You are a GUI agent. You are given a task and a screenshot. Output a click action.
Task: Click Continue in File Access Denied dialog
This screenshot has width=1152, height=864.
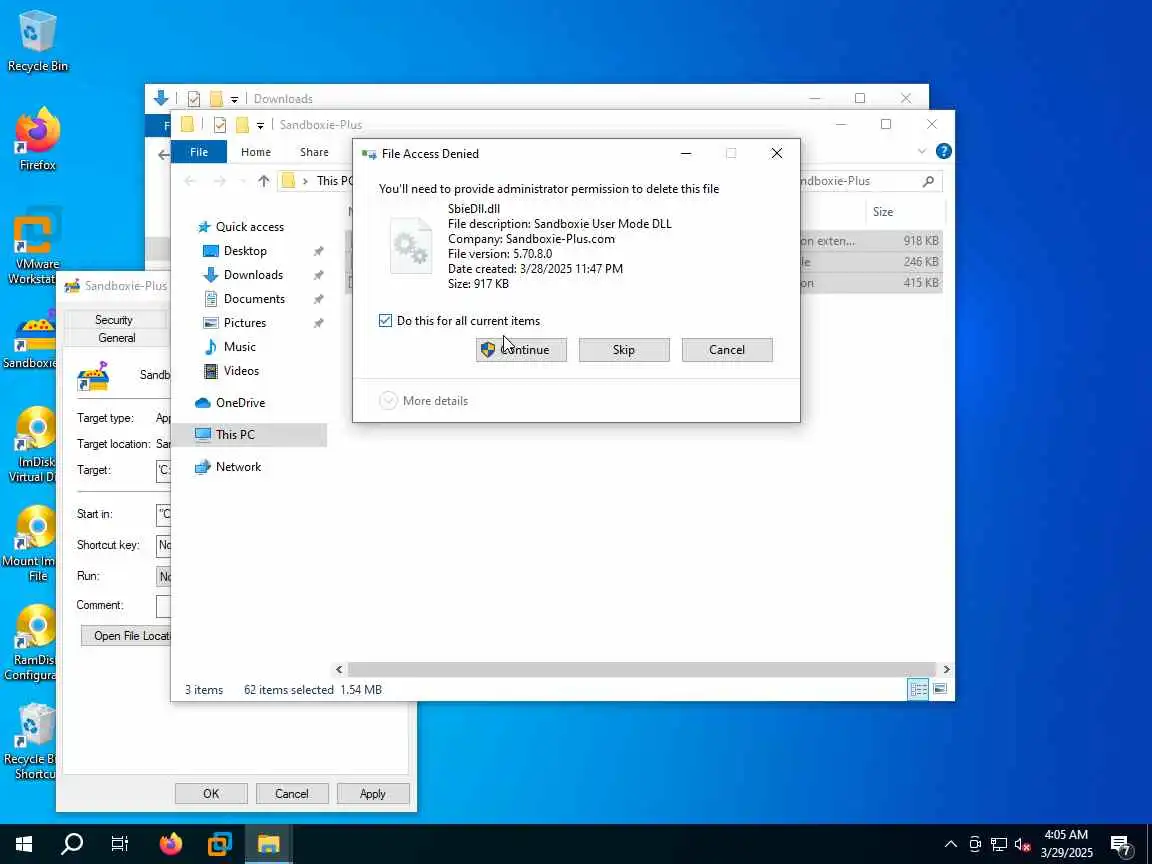[521, 350]
